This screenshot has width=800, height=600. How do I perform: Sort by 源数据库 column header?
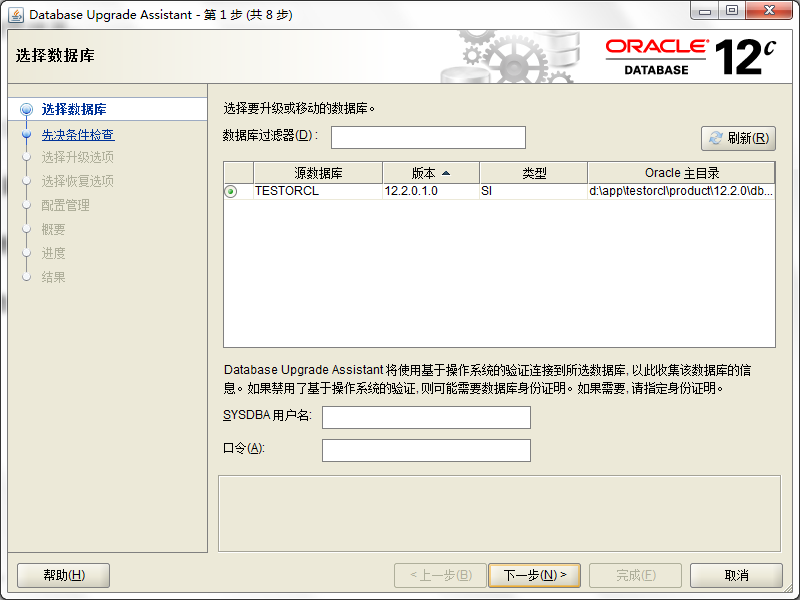click(318, 173)
